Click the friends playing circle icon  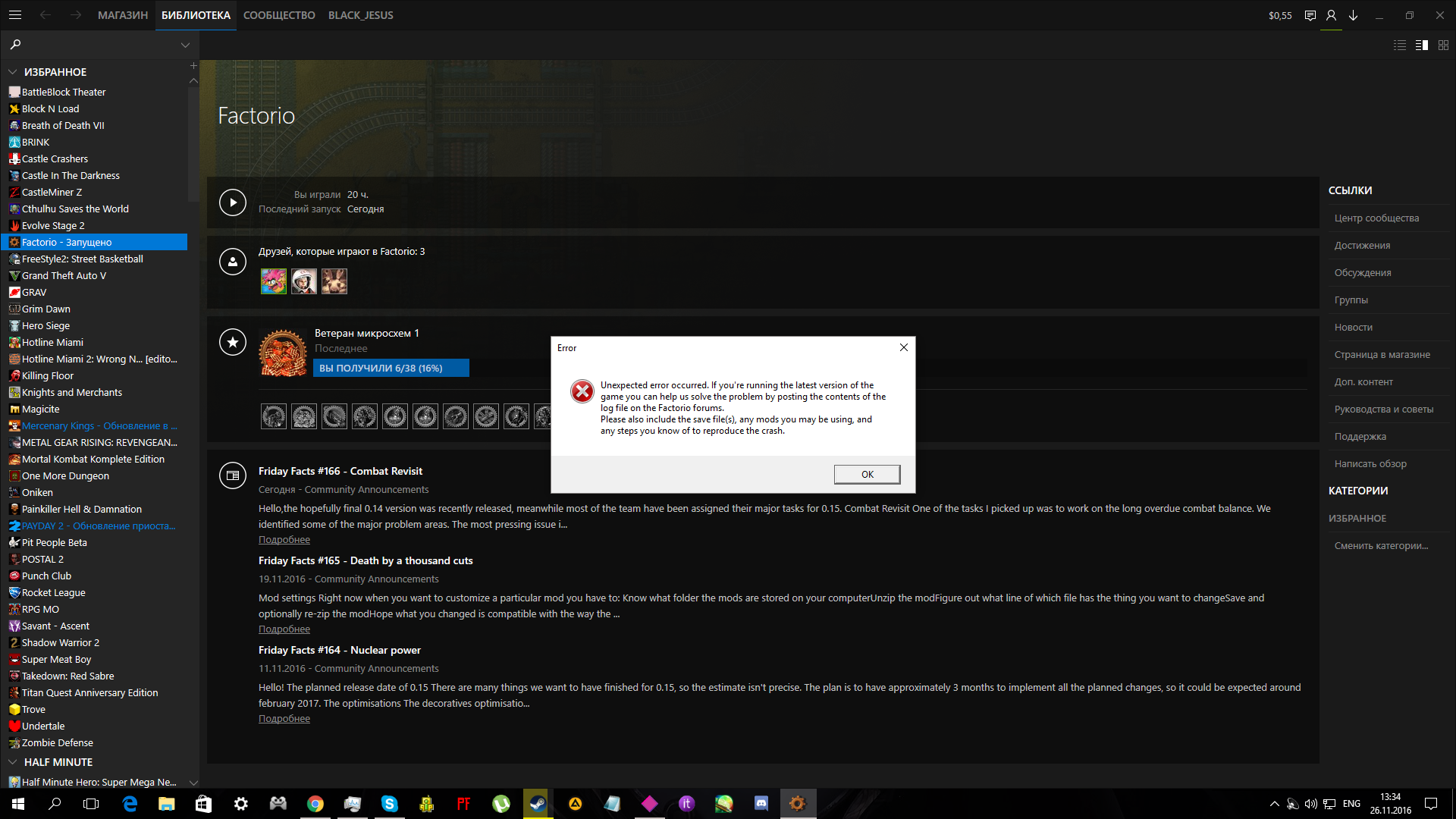tap(233, 262)
